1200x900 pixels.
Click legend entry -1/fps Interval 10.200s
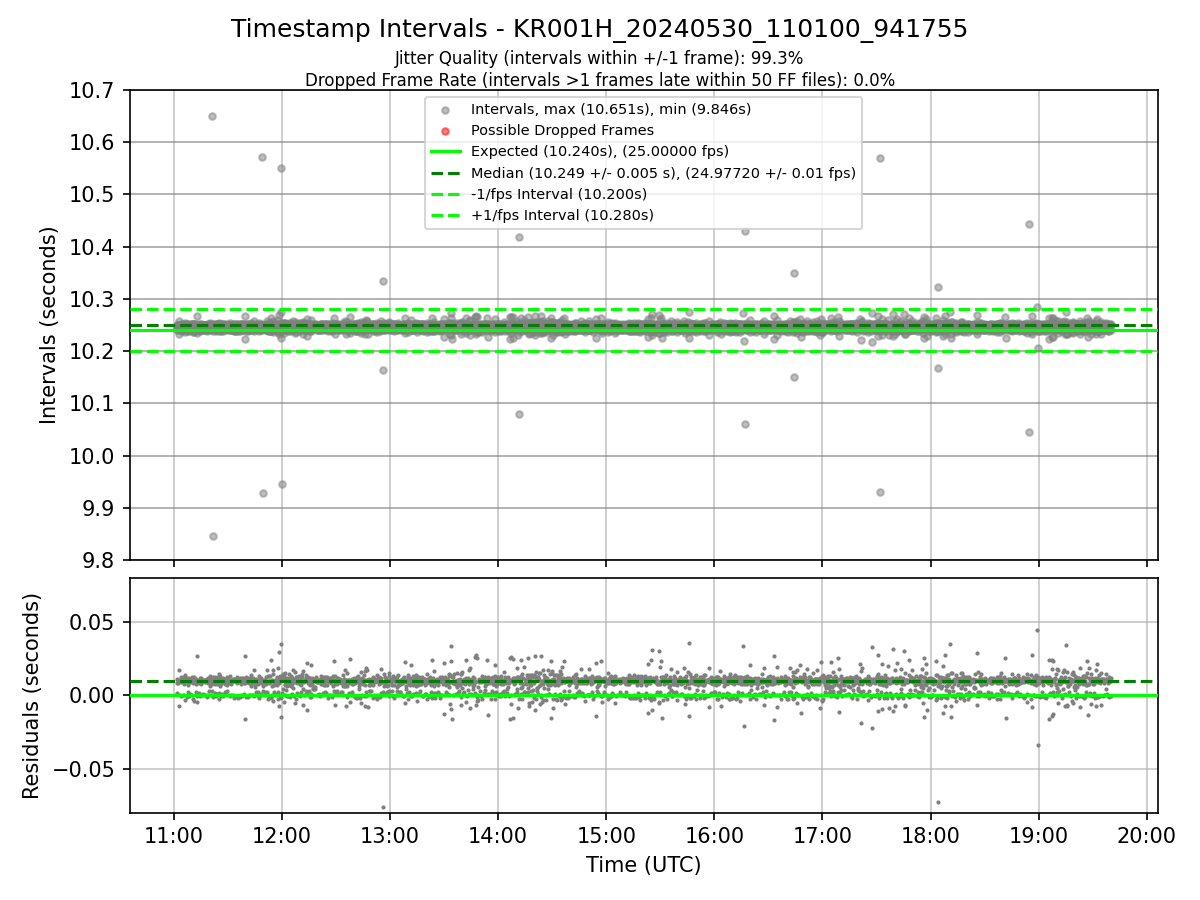(558, 194)
